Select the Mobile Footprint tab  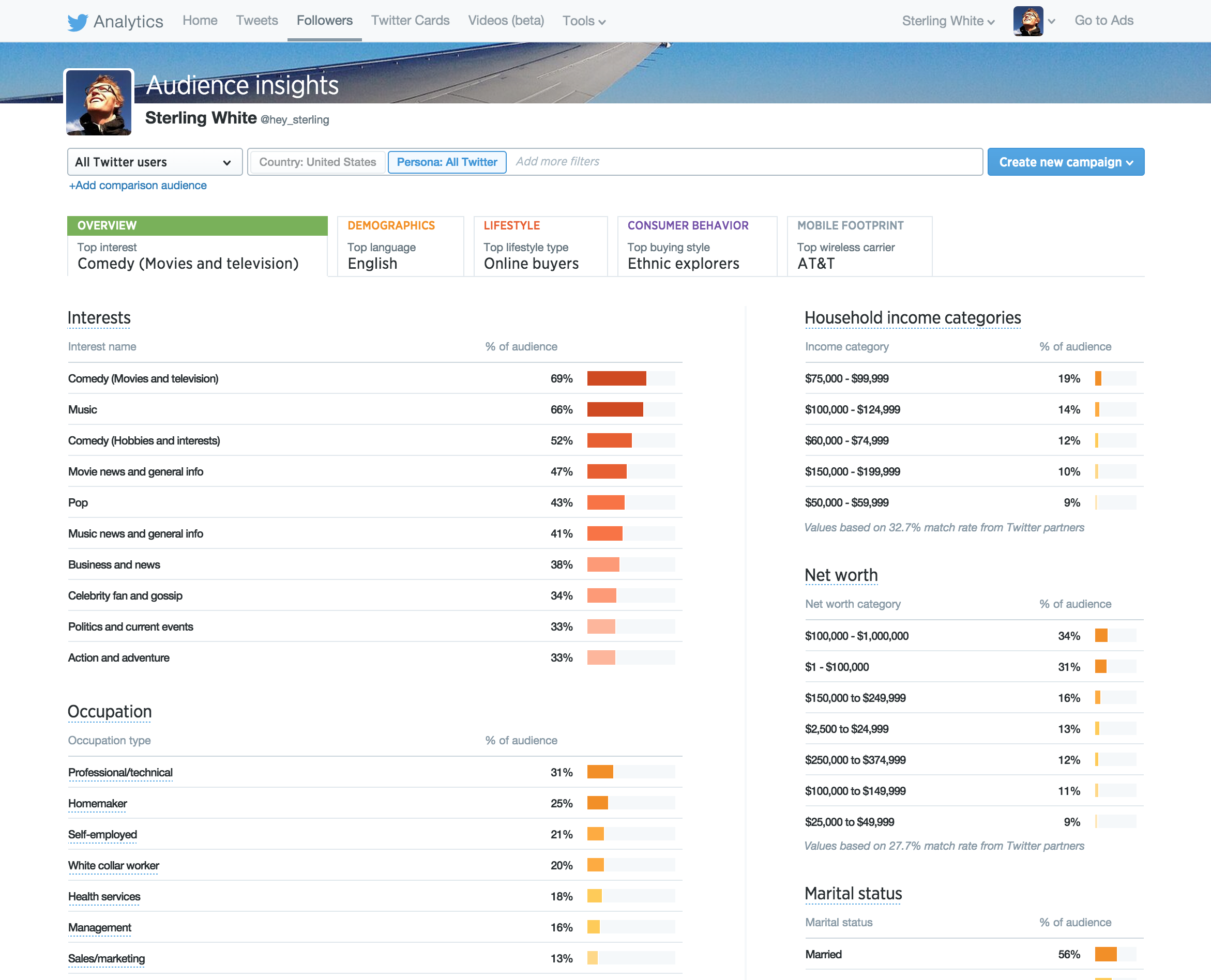[858, 246]
